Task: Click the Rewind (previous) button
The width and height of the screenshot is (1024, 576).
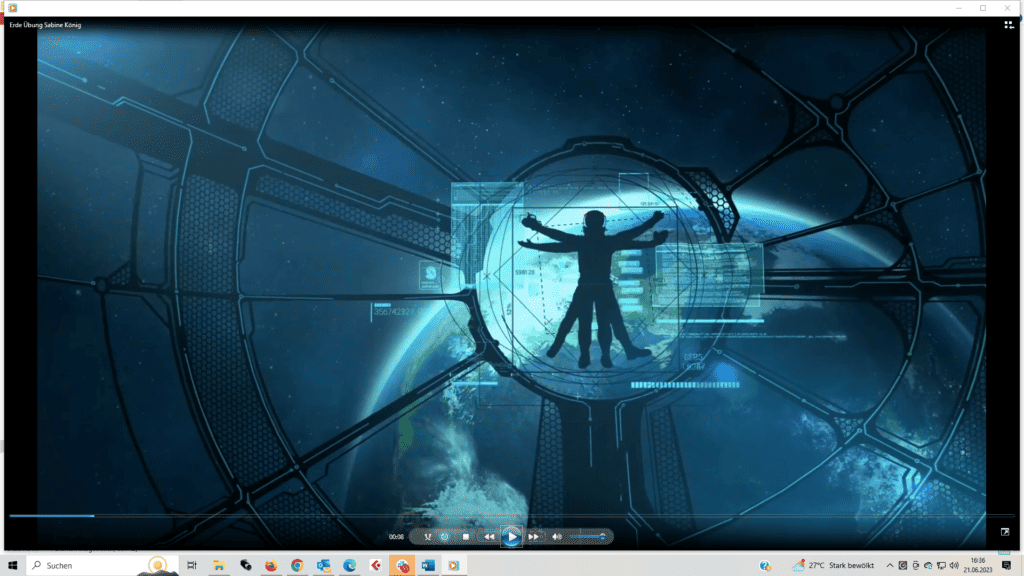Action: click(489, 537)
